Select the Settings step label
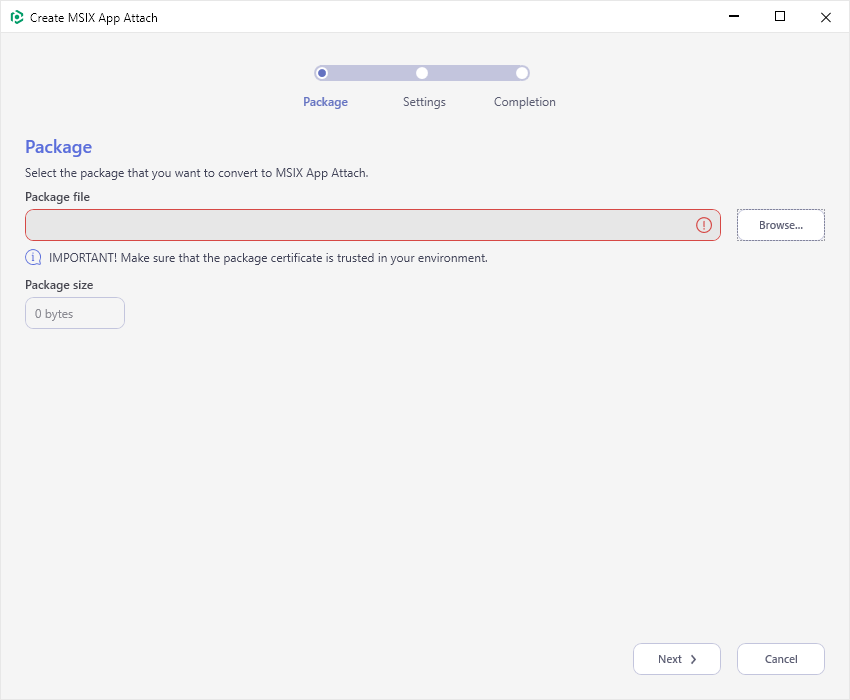 [424, 102]
